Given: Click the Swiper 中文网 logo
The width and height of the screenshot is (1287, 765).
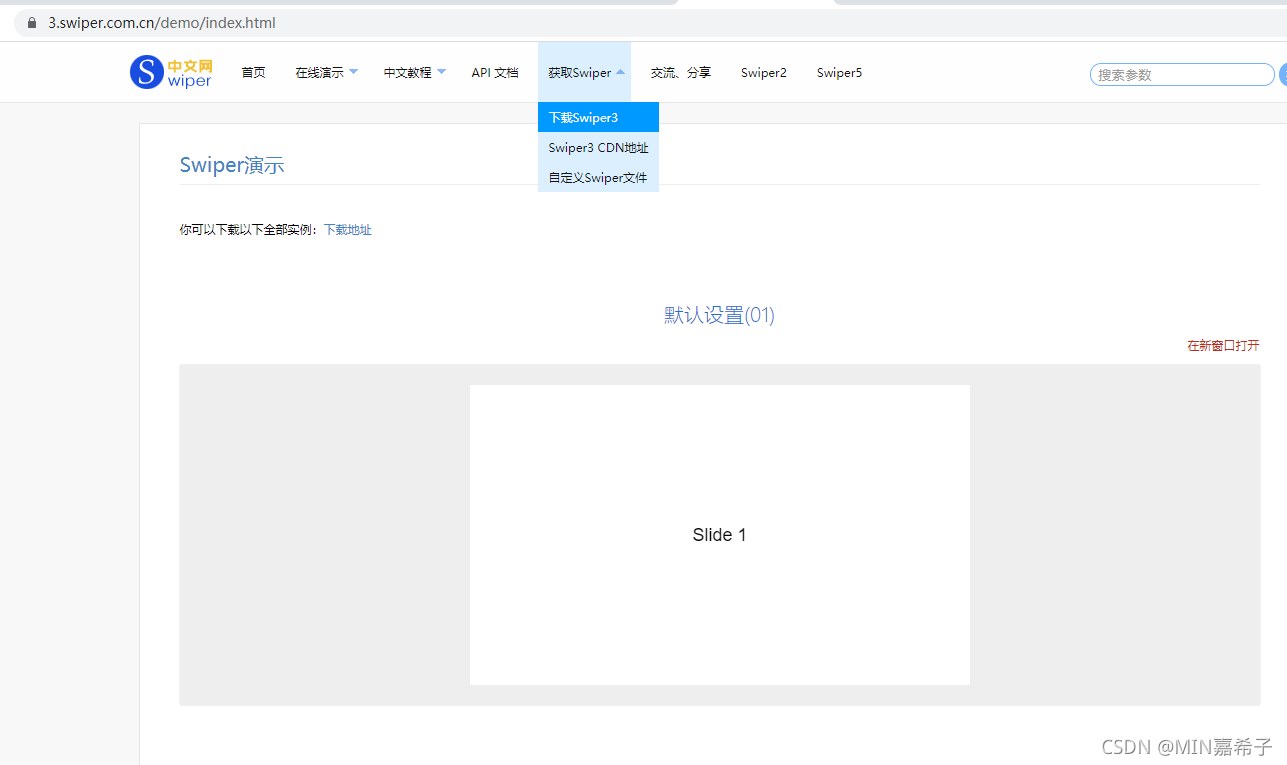Looking at the screenshot, I should 171,72.
